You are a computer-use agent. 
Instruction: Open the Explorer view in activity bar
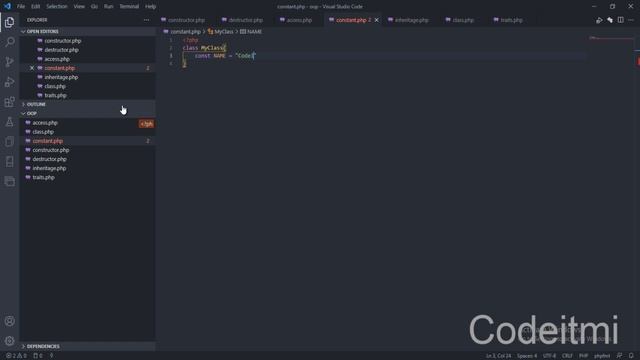click(x=9, y=22)
